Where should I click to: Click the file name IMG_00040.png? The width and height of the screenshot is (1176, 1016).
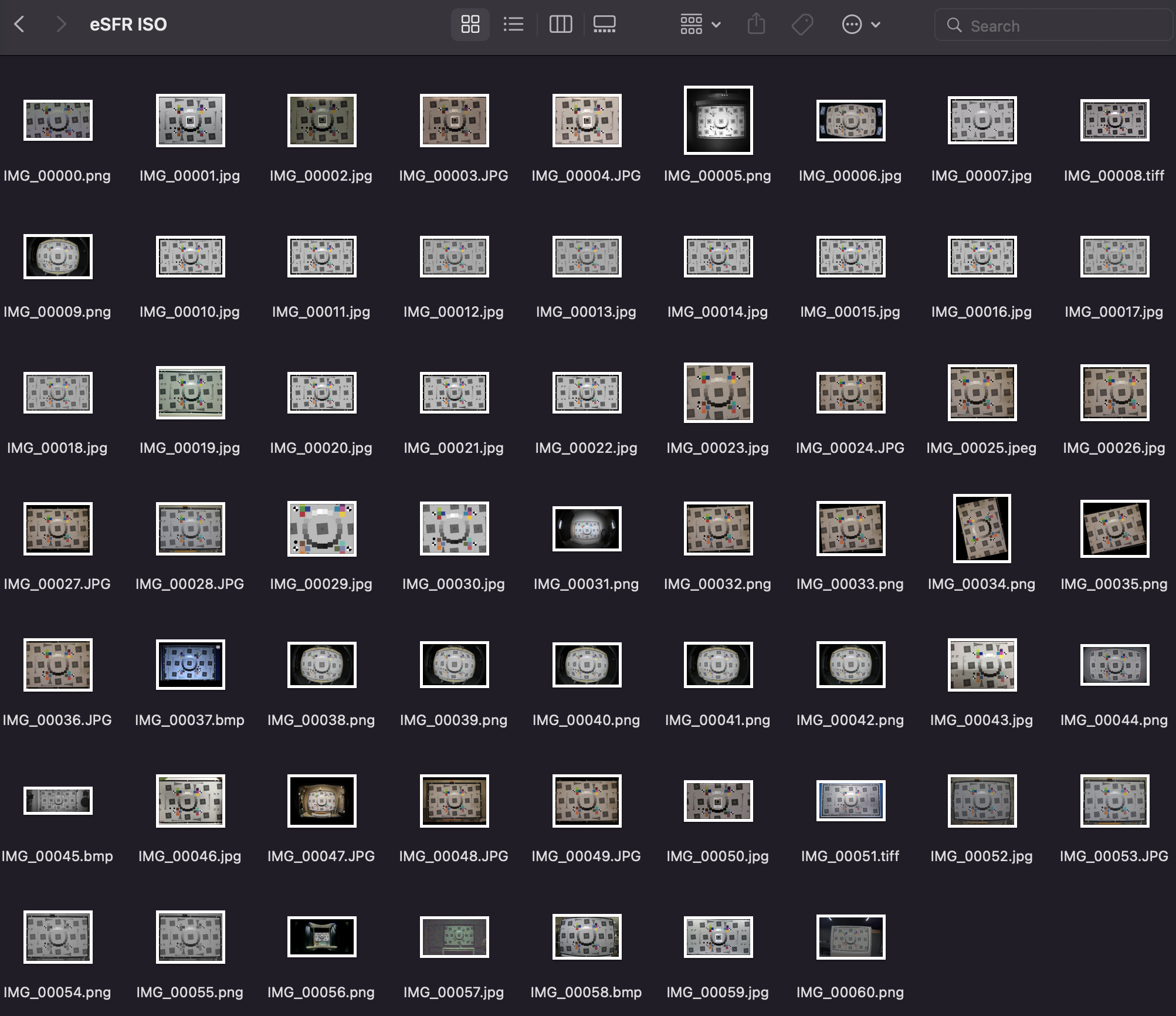pyautogui.click(x=587, y=720)
